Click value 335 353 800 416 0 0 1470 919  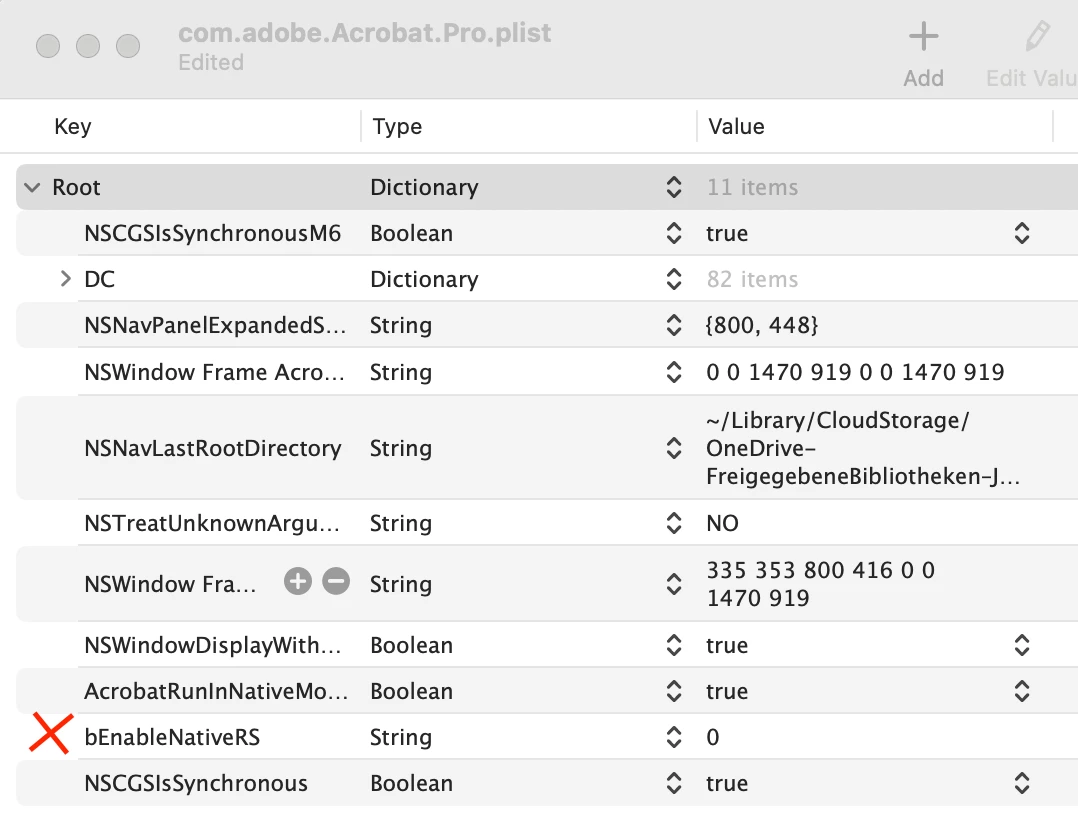click(x=821, y=584)
